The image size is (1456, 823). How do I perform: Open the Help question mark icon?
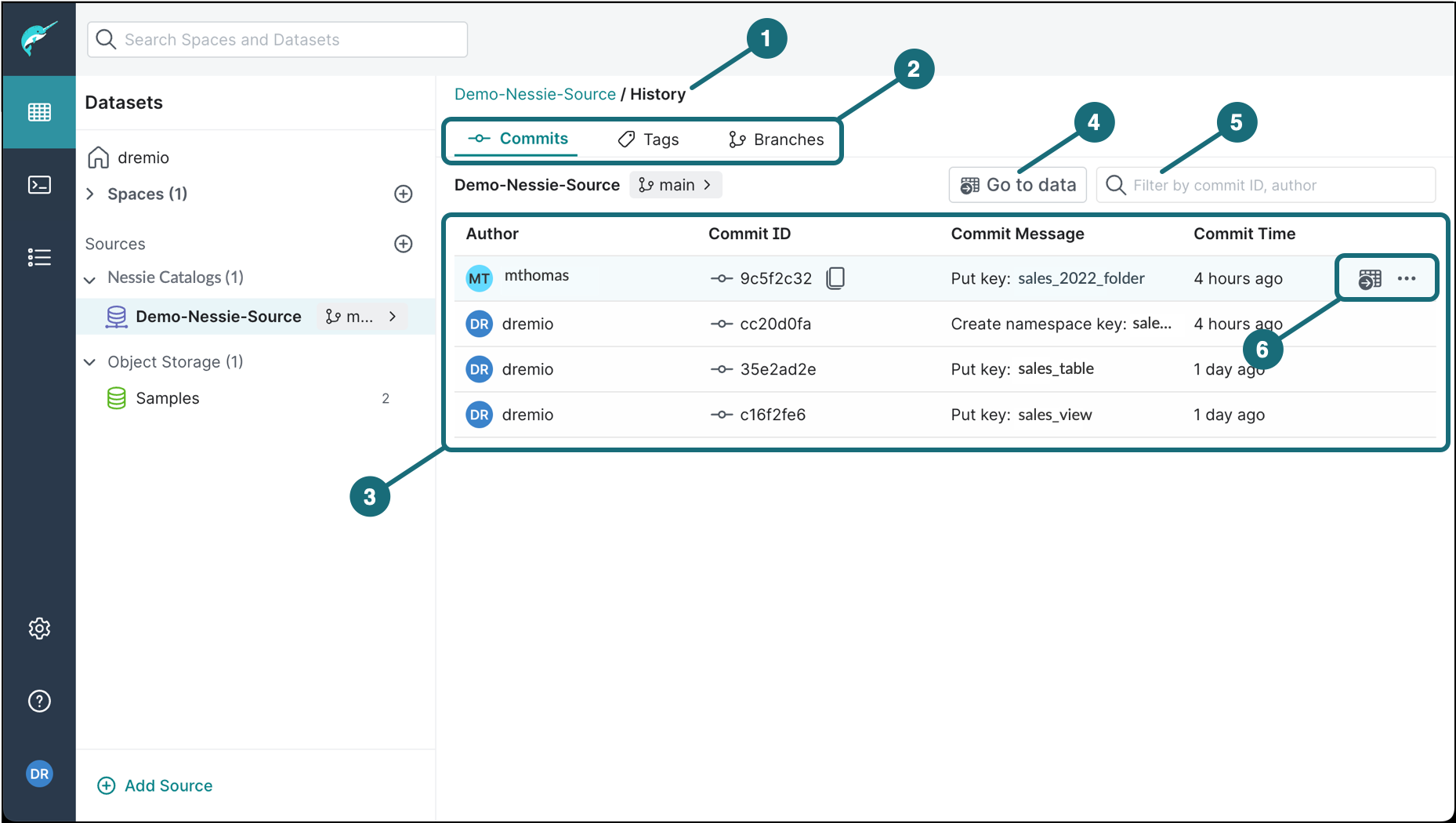tap(39, 701)
